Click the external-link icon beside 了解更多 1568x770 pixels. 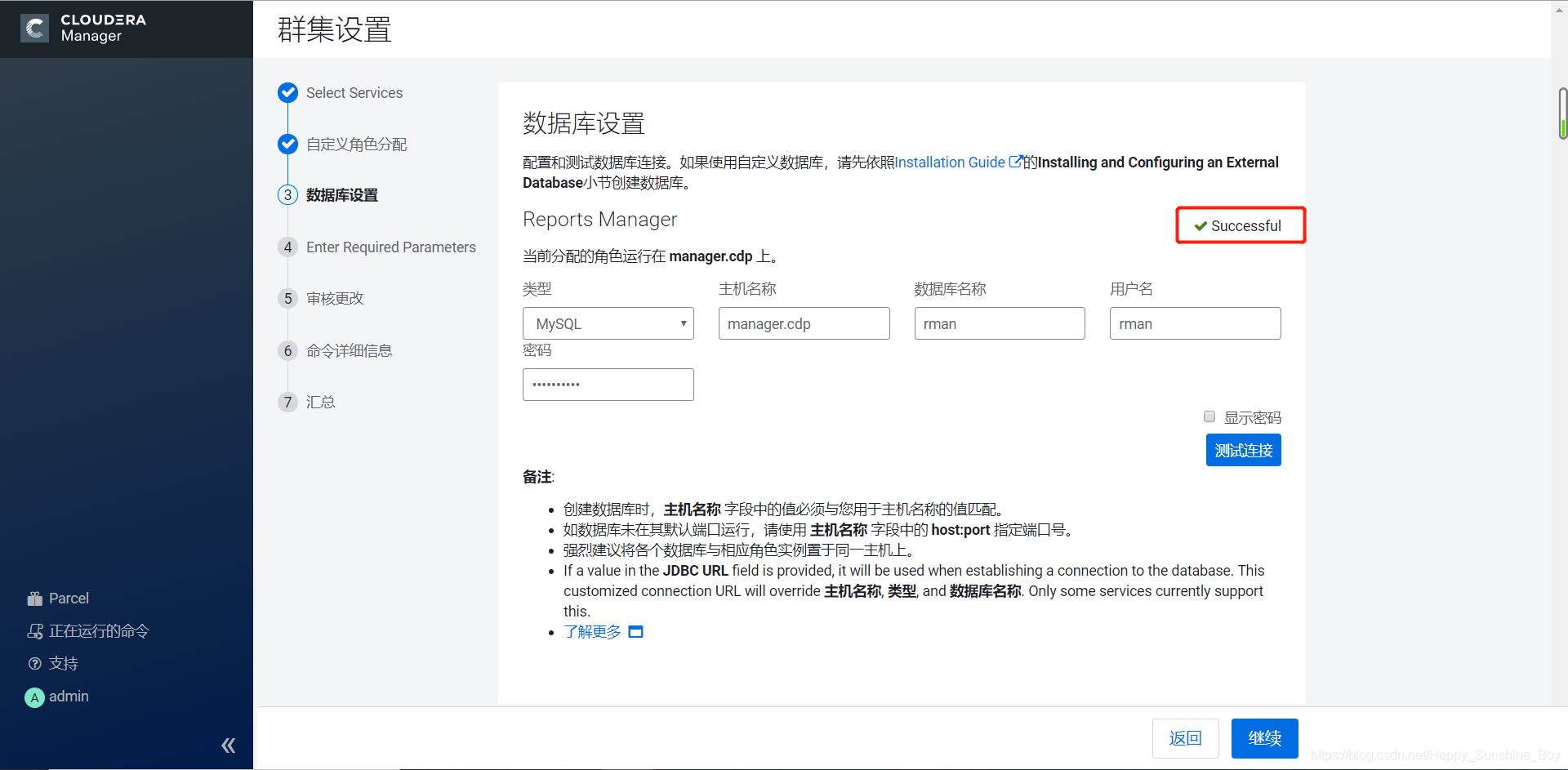coord(636,631)
